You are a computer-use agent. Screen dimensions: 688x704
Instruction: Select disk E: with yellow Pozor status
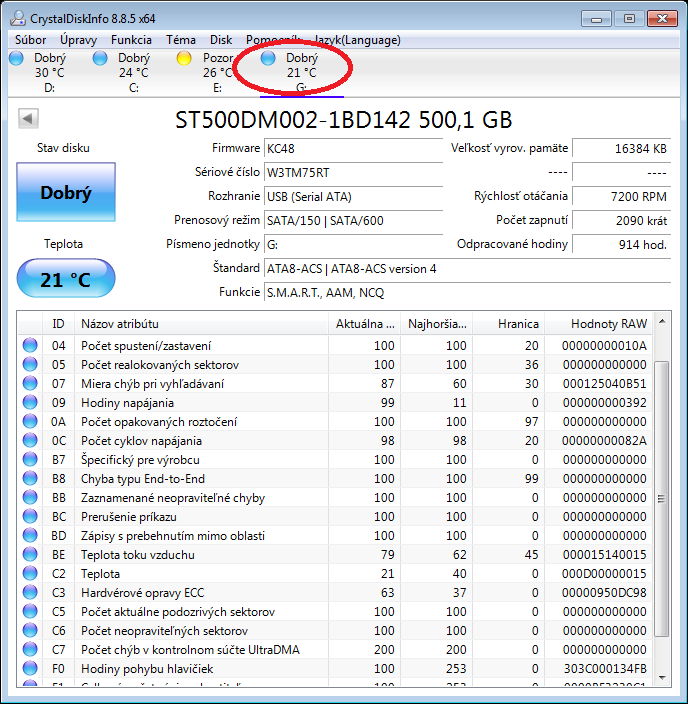[206, 72]
